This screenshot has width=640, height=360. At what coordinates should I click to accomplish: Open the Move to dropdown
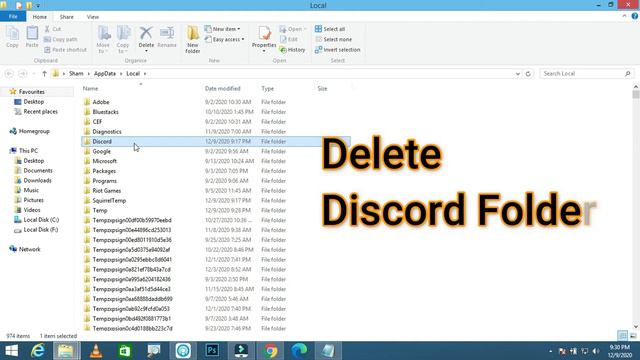tap(103, 40)
